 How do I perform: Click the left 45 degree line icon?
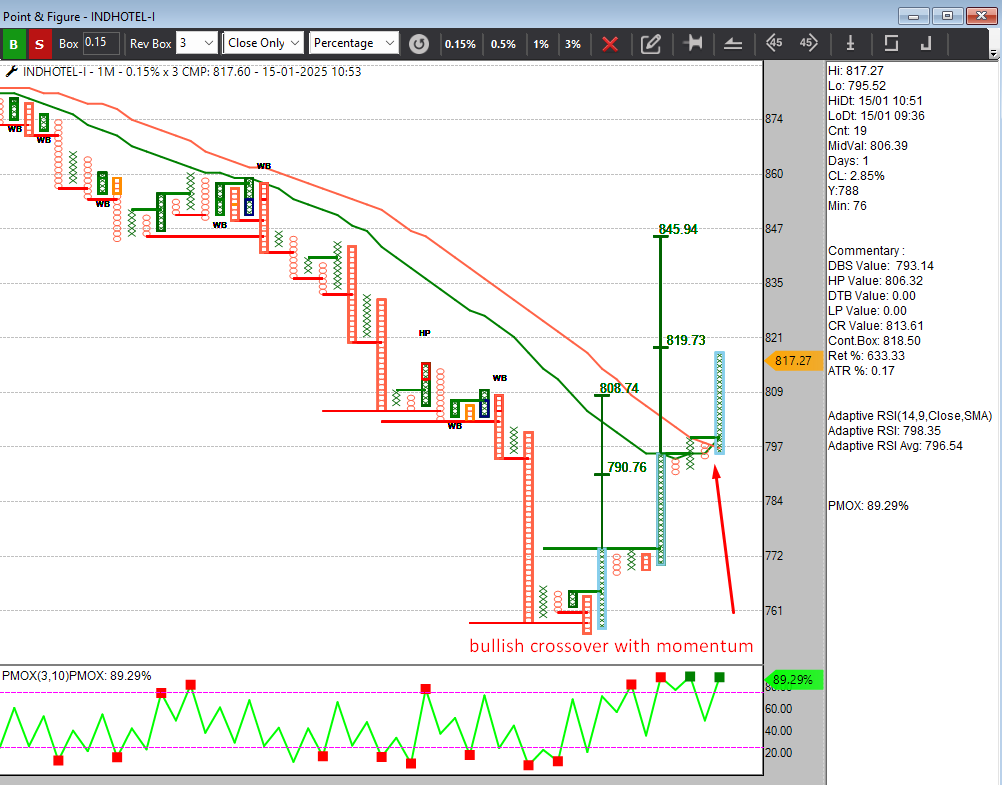[774, 43]
